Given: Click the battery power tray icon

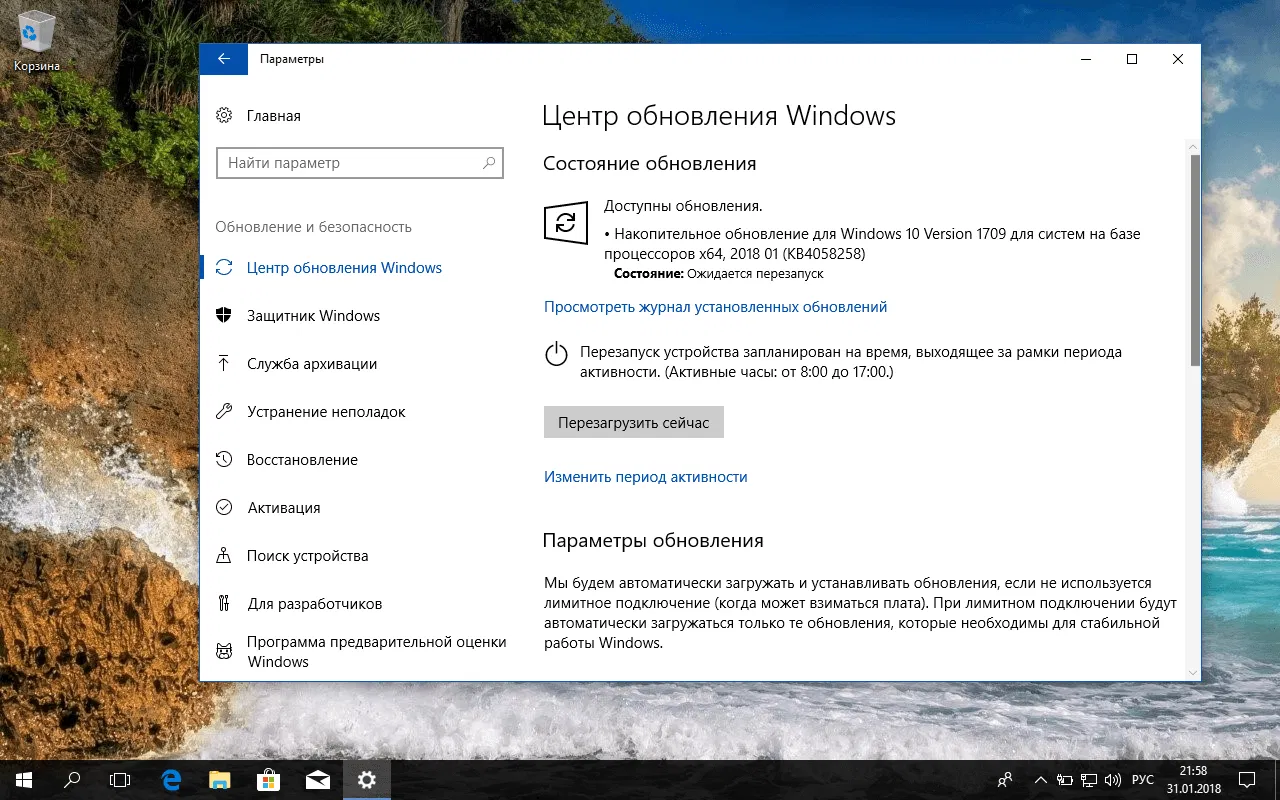Looking at the screenshot, I should [x=1065, y=779].
